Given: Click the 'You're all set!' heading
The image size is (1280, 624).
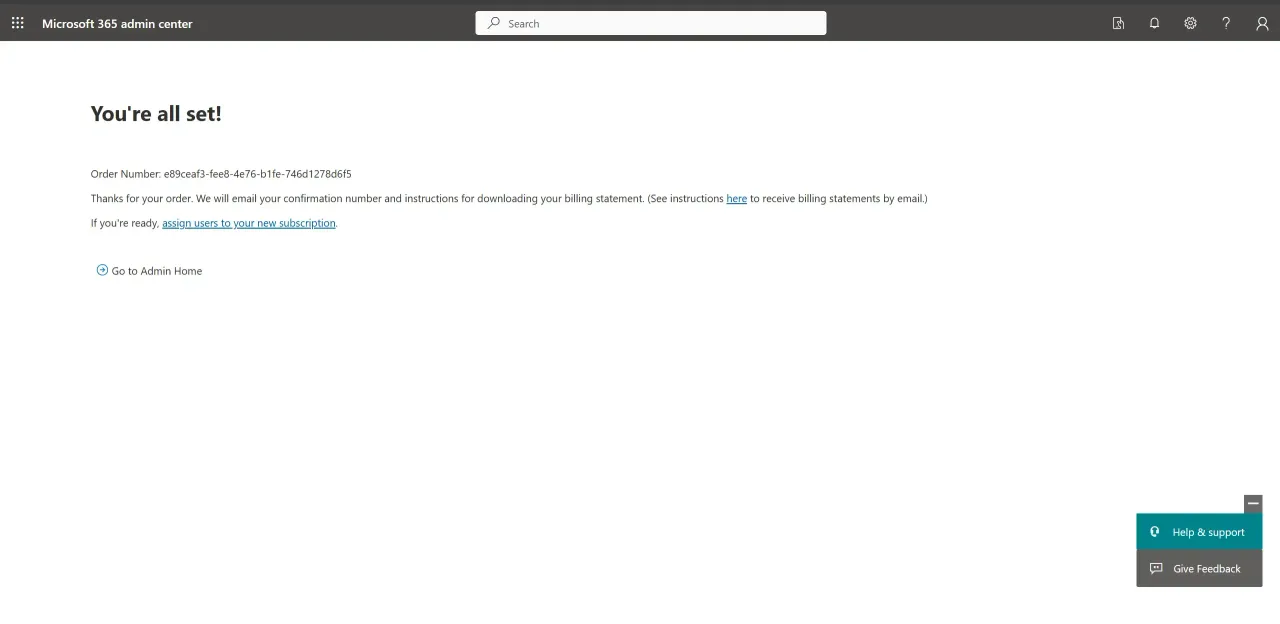Looking at the screenshot, I should 156,114.
